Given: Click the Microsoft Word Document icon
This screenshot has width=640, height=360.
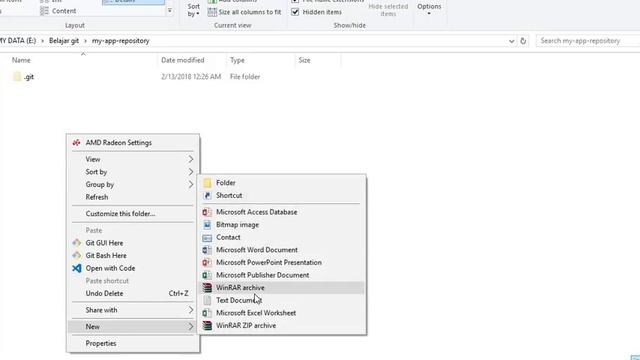Looking at the screenshot, I should (207, 250).
